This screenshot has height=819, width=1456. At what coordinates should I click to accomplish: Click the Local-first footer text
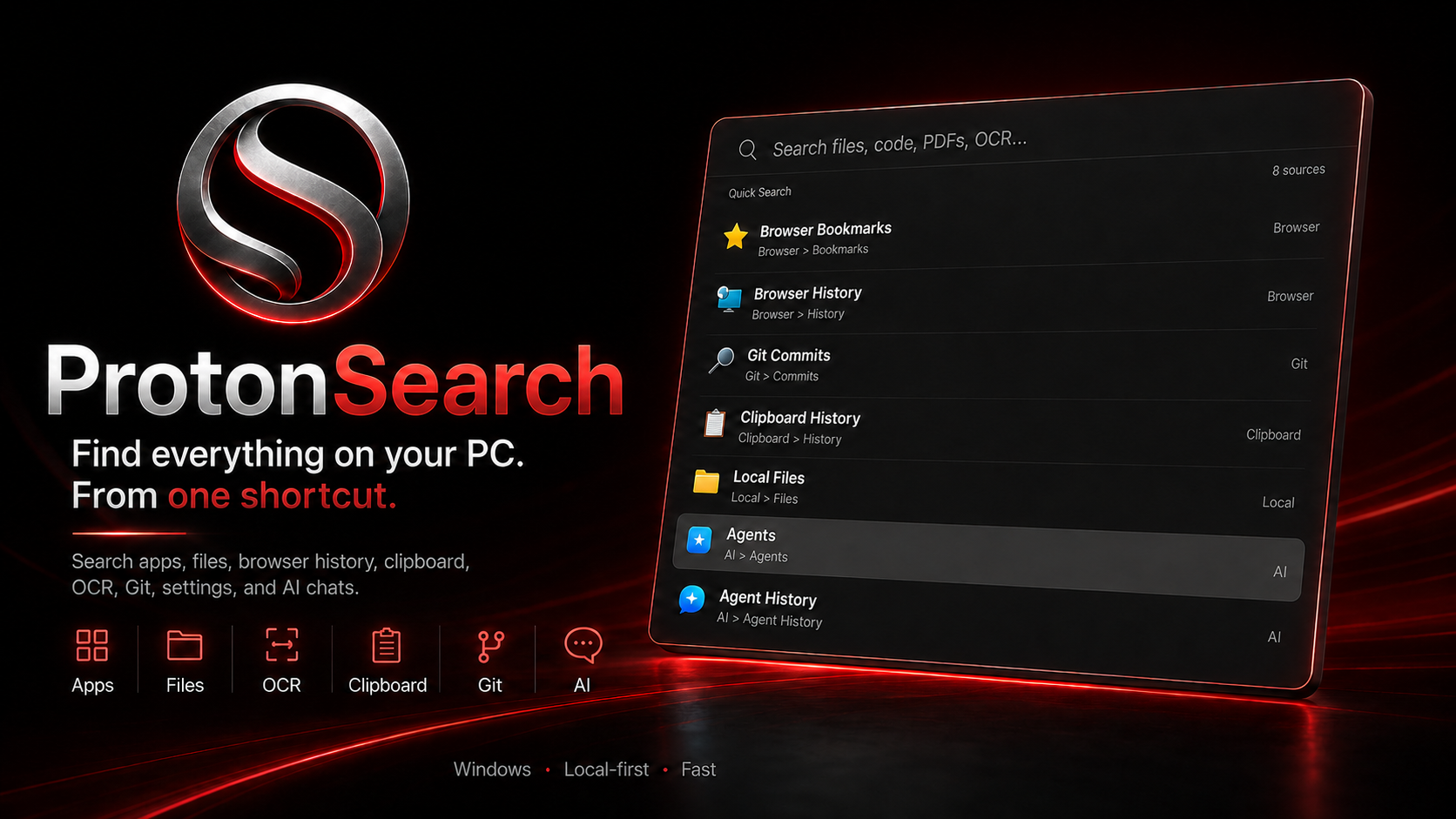tap(606, 769)
